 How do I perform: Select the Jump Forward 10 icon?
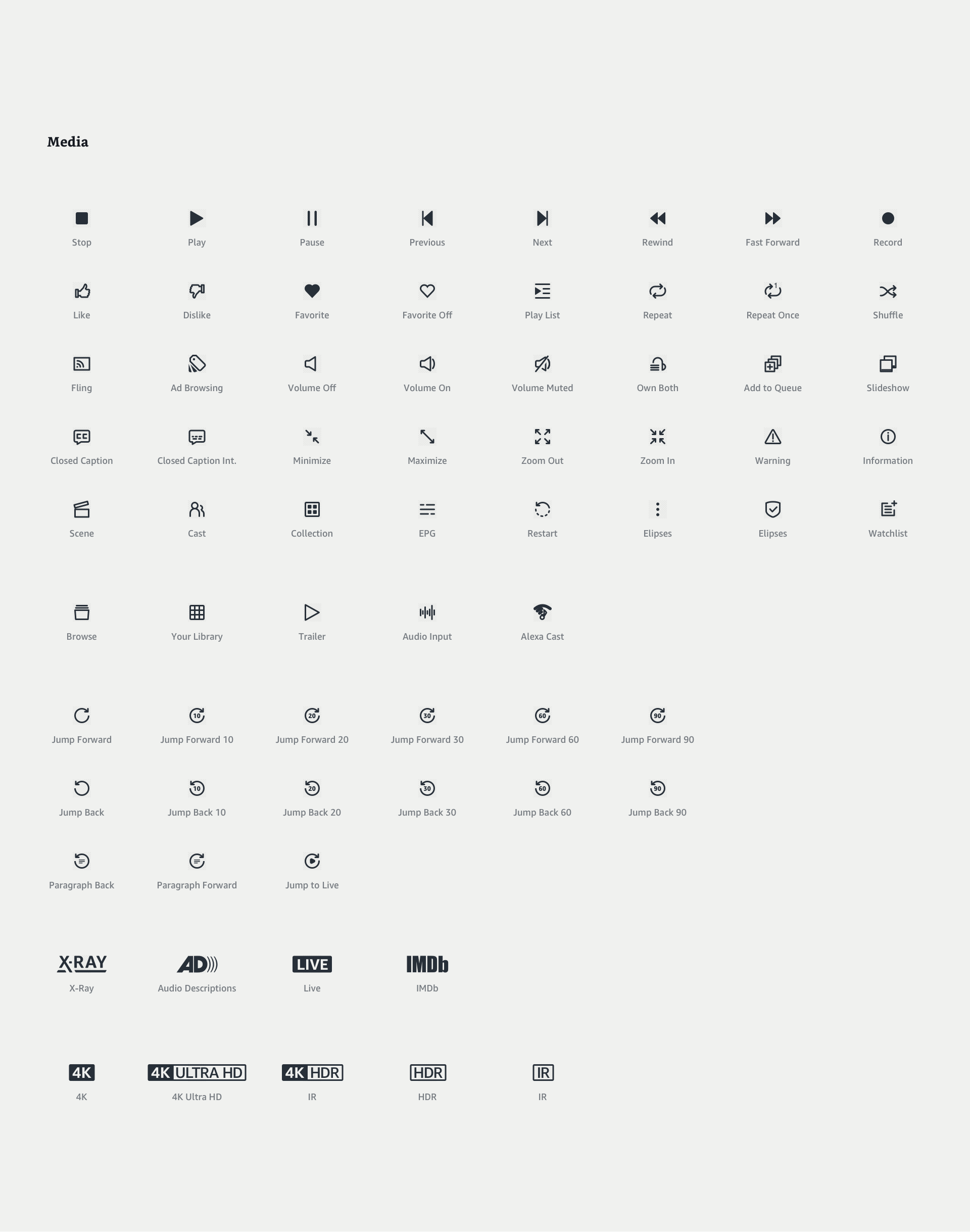click(197, 715)
